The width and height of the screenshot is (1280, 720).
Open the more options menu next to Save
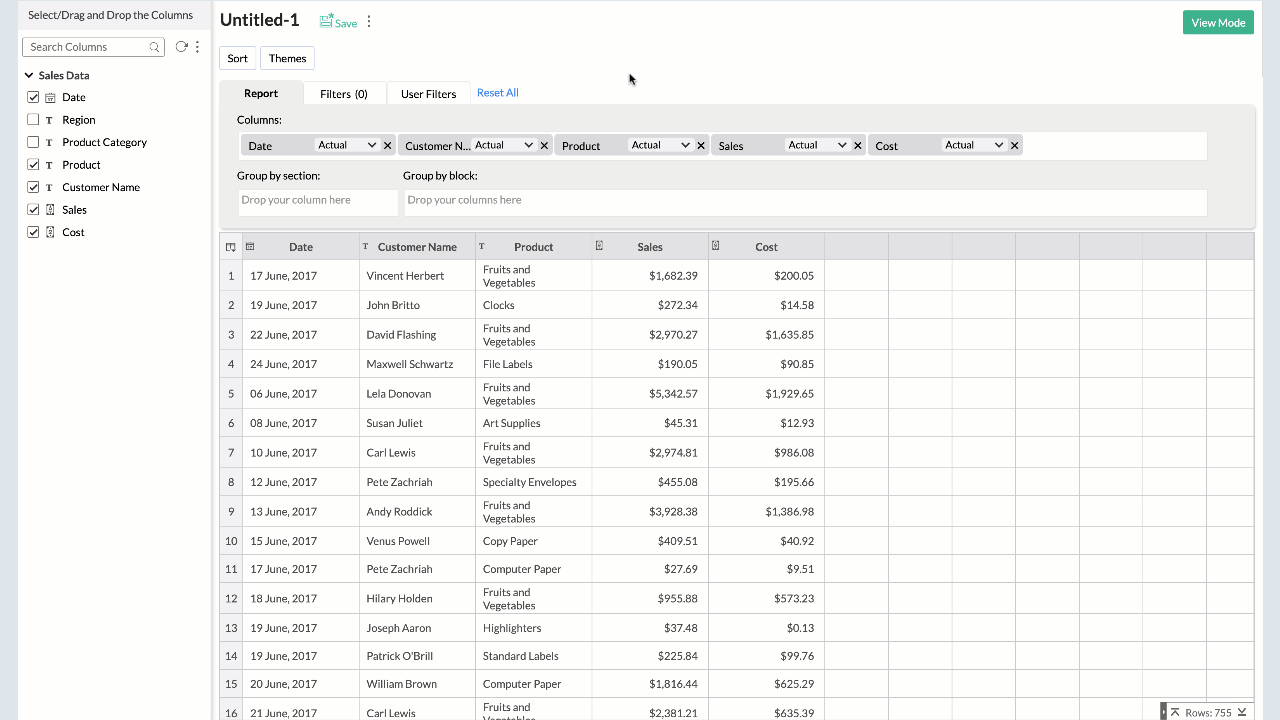pos(368,20)
